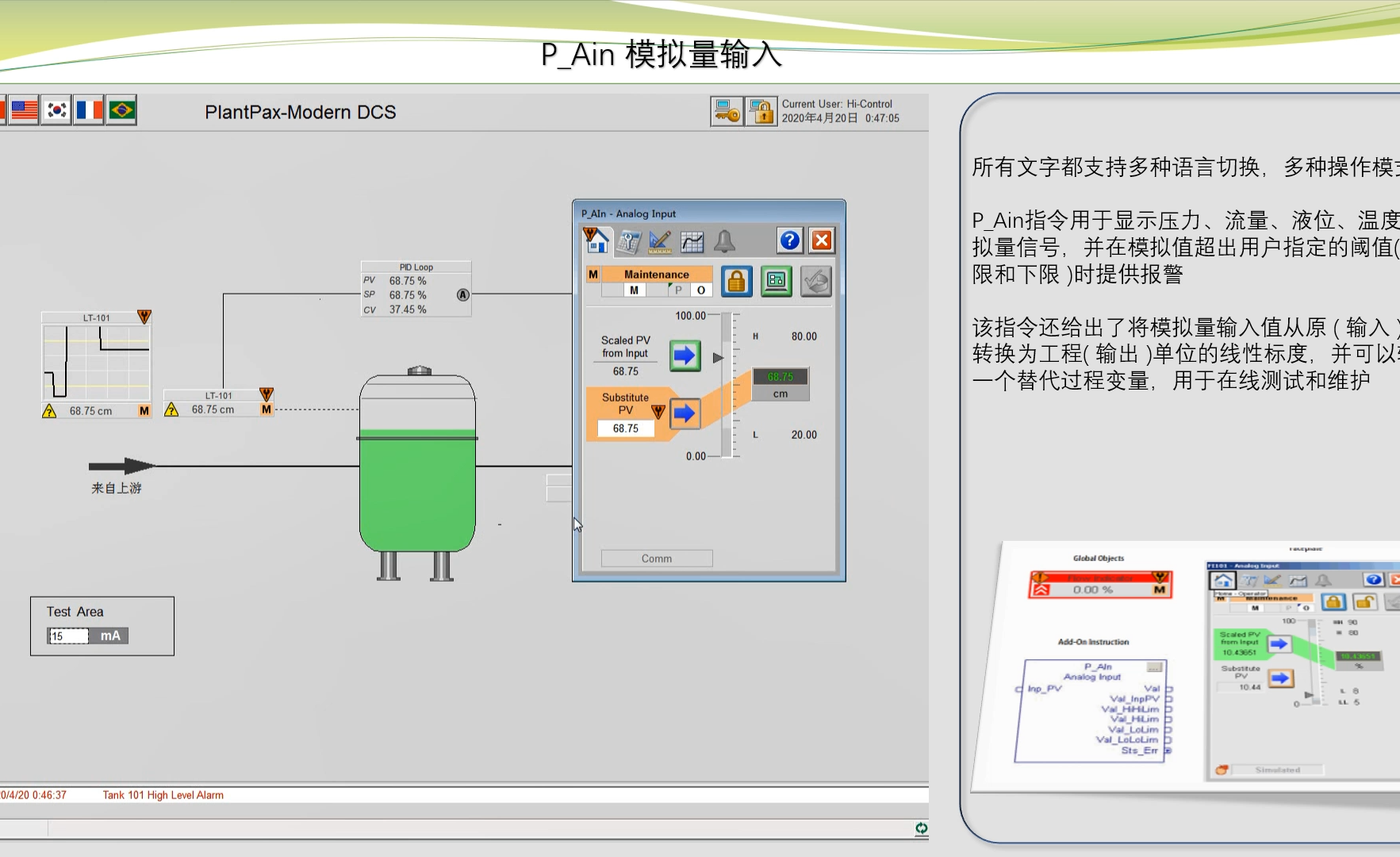Click Tank 101 High Level Alarm entry
The image size is (1400, 857).
tap(163, 795)
